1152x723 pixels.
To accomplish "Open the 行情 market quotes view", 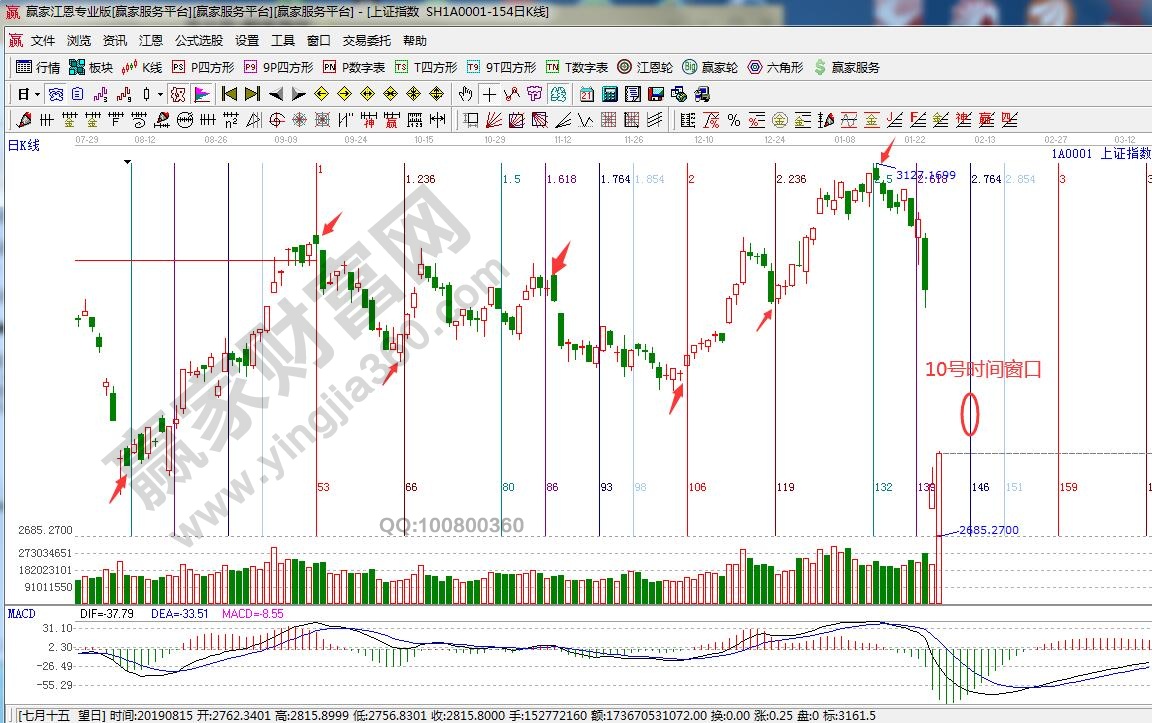I will (x=39, y=67).
